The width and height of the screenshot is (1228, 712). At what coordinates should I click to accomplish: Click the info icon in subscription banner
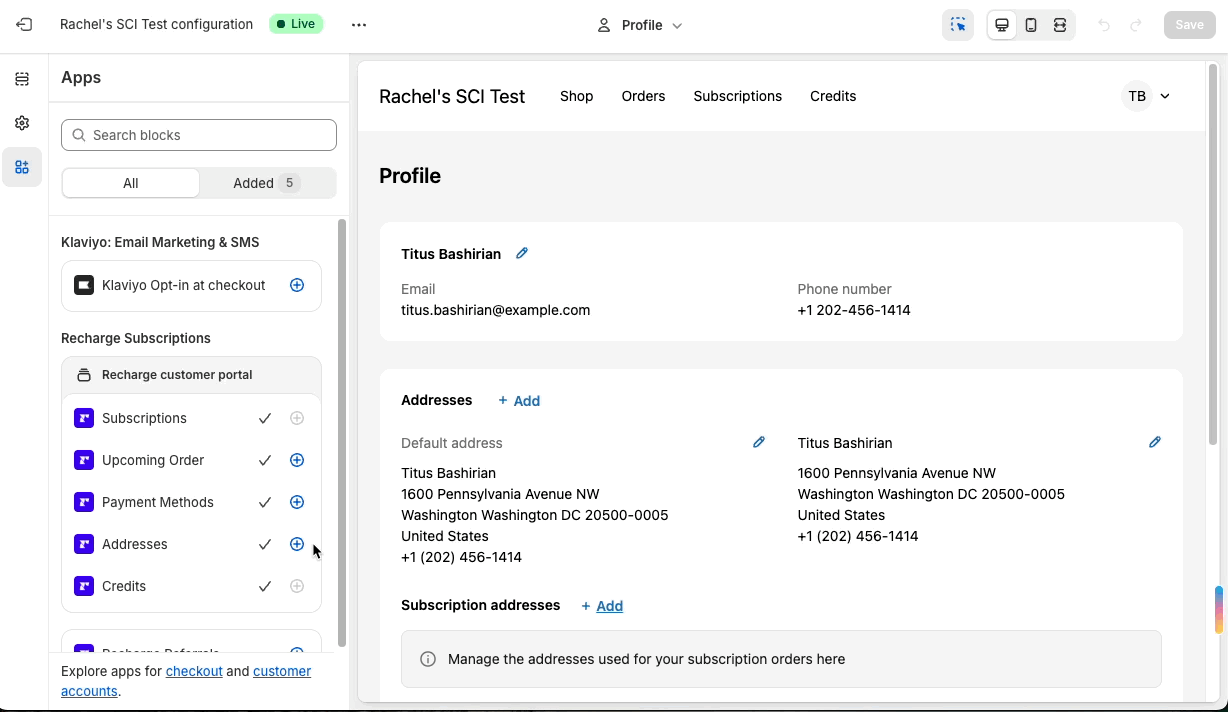click(428, 659)
